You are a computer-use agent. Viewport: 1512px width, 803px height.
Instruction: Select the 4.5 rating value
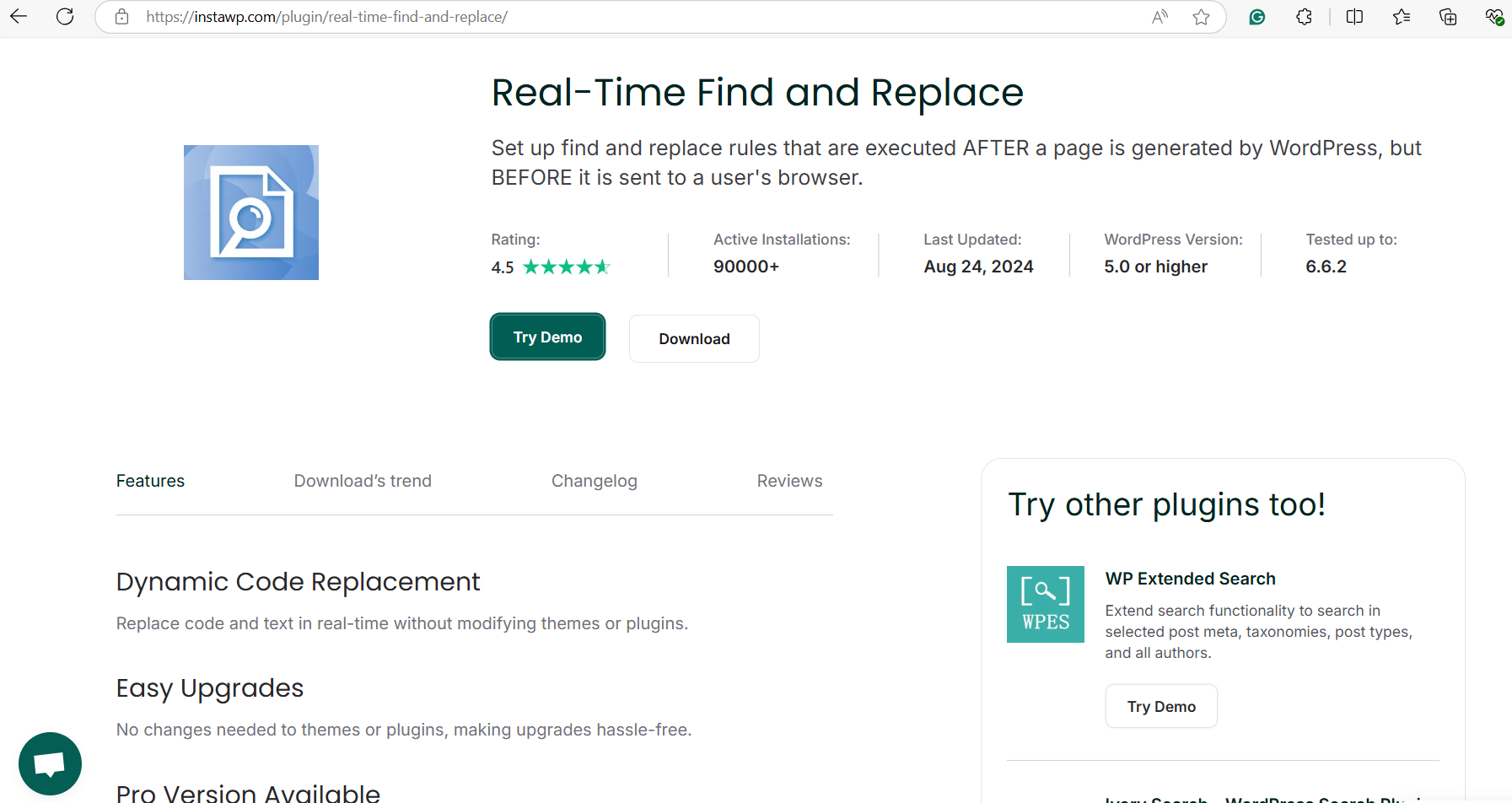[x=503, y=267]
